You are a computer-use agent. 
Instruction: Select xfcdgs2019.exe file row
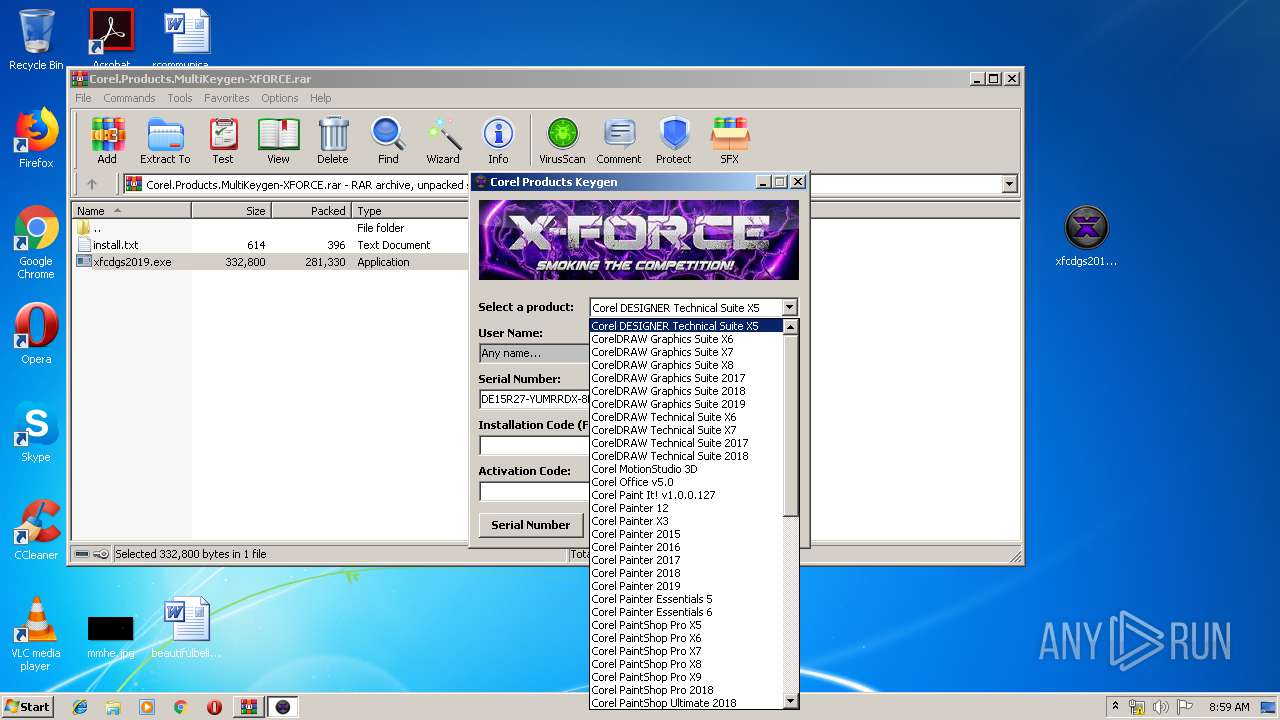(270, 262)
